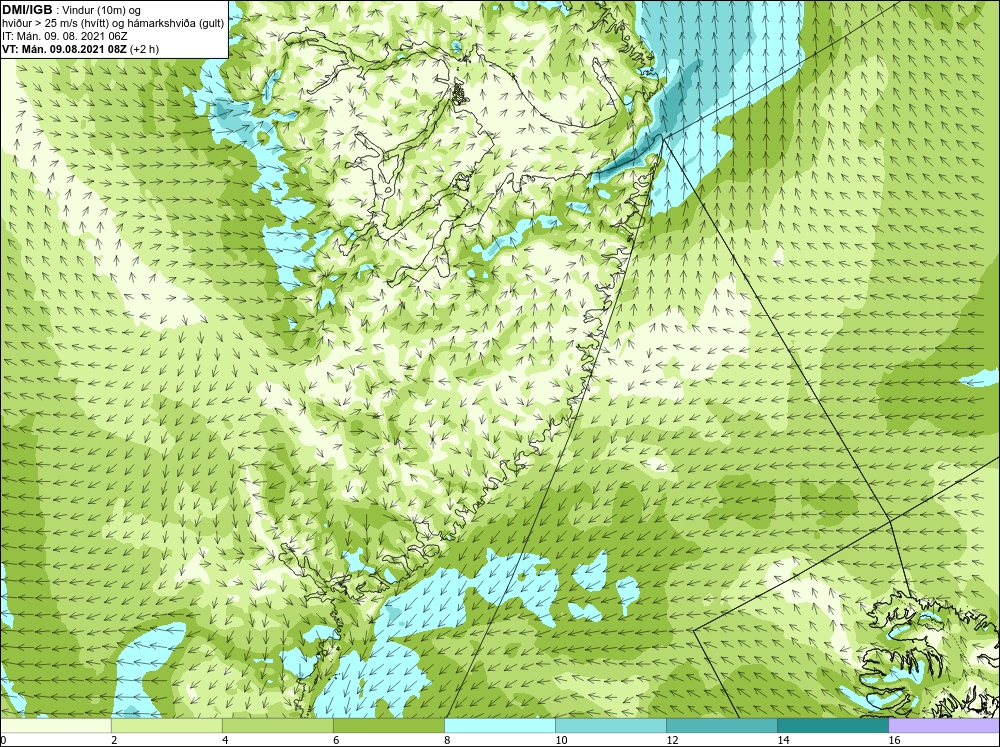
Task: Click the legend tick label "8"
Action: (x=447, y=740)
